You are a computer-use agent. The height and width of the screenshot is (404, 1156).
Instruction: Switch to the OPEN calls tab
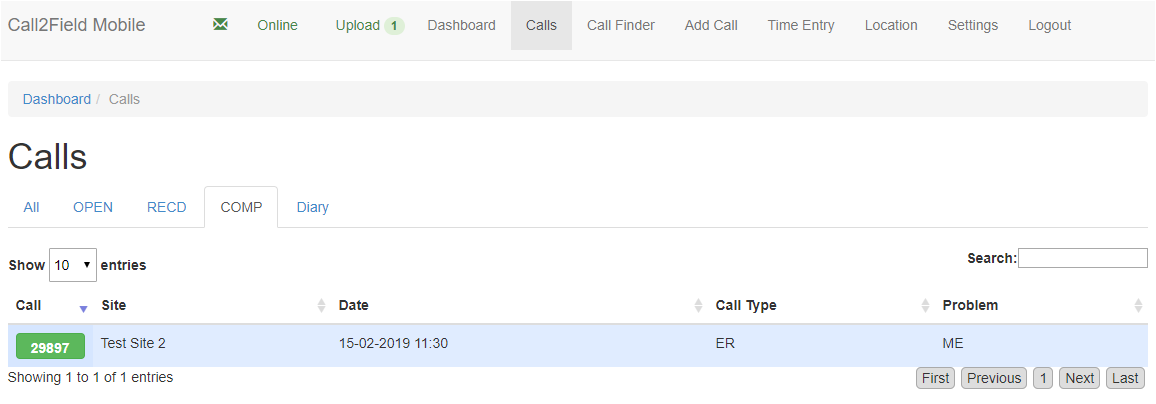(93, 207)
